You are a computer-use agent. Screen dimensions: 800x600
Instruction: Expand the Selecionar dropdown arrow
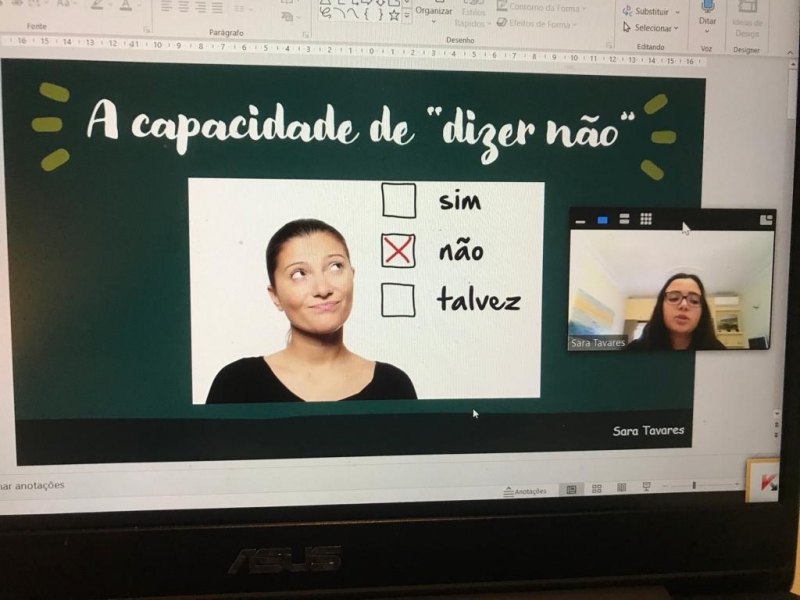click(x=676, y=29)
